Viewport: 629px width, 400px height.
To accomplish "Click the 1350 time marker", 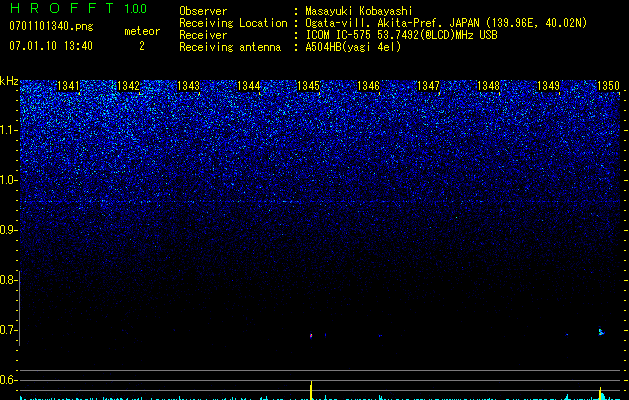I will pyautogui.click(x=609, y=86).
